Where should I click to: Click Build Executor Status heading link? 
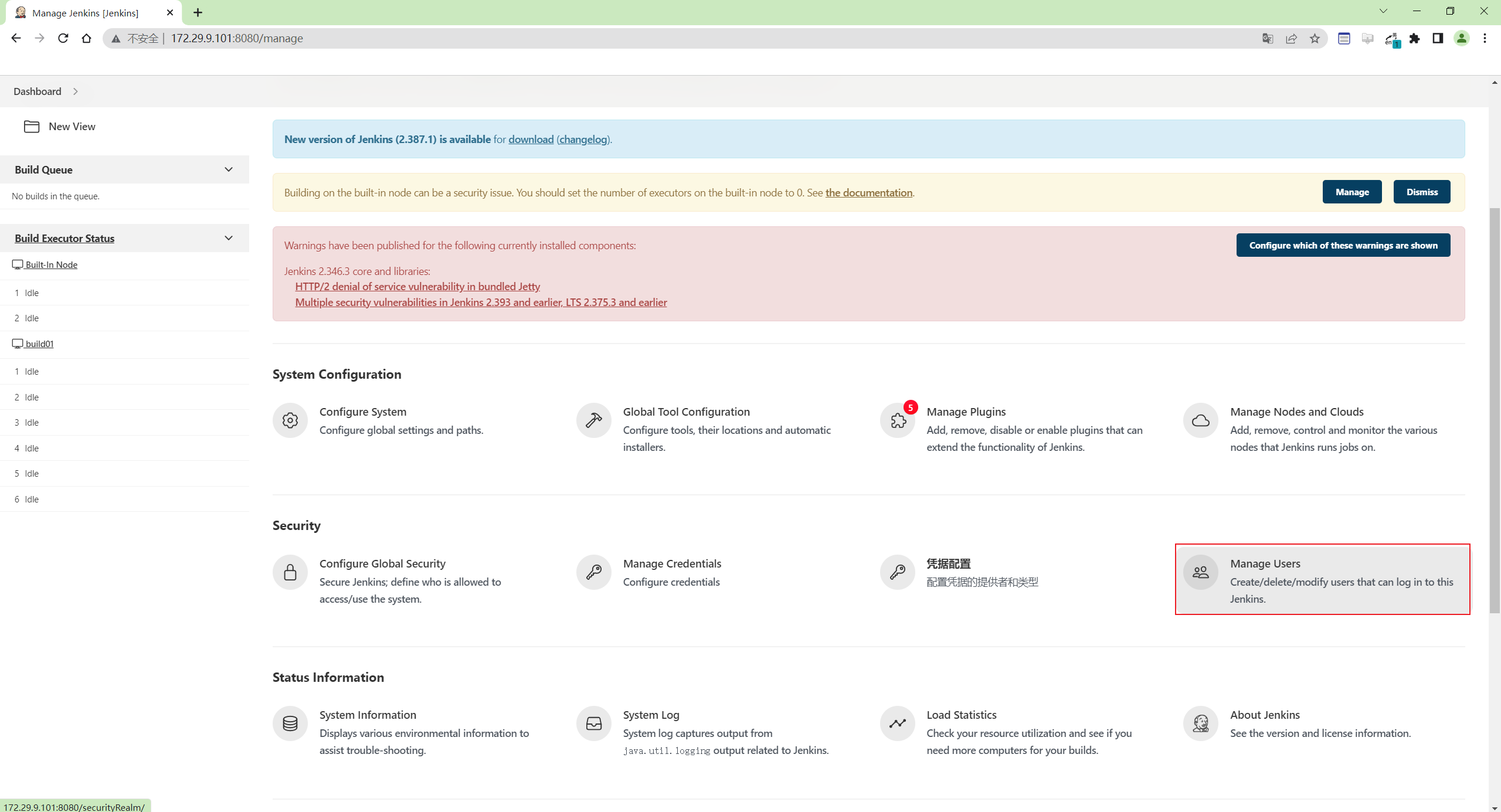tap(64, 239)
